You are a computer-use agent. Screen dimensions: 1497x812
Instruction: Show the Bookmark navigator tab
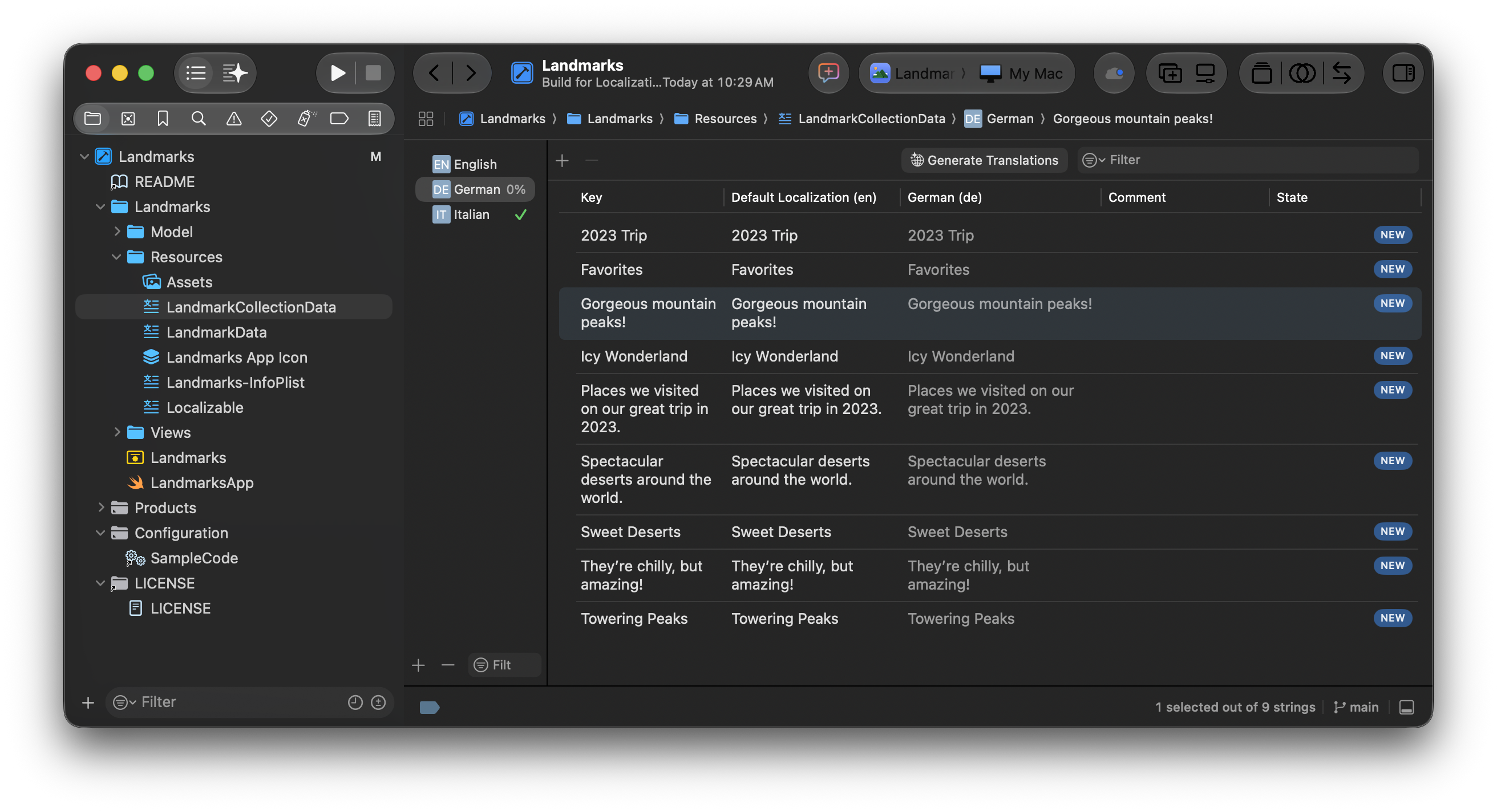[163, 119]
